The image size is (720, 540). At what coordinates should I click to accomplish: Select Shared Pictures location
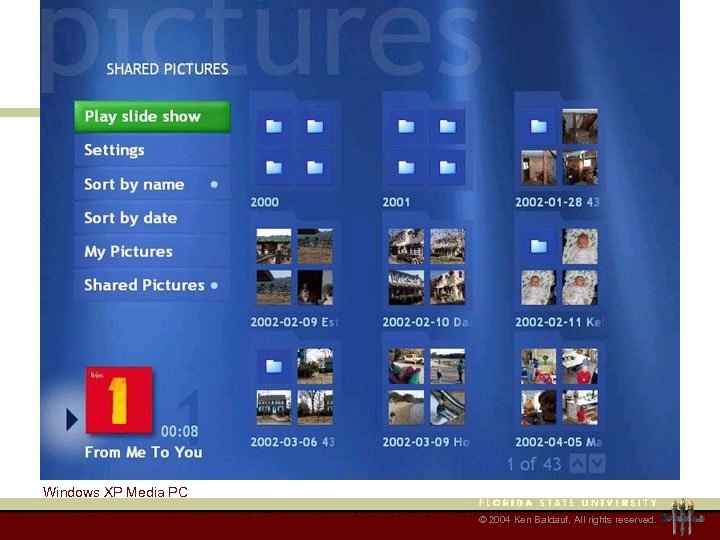[x=152, y=285]
